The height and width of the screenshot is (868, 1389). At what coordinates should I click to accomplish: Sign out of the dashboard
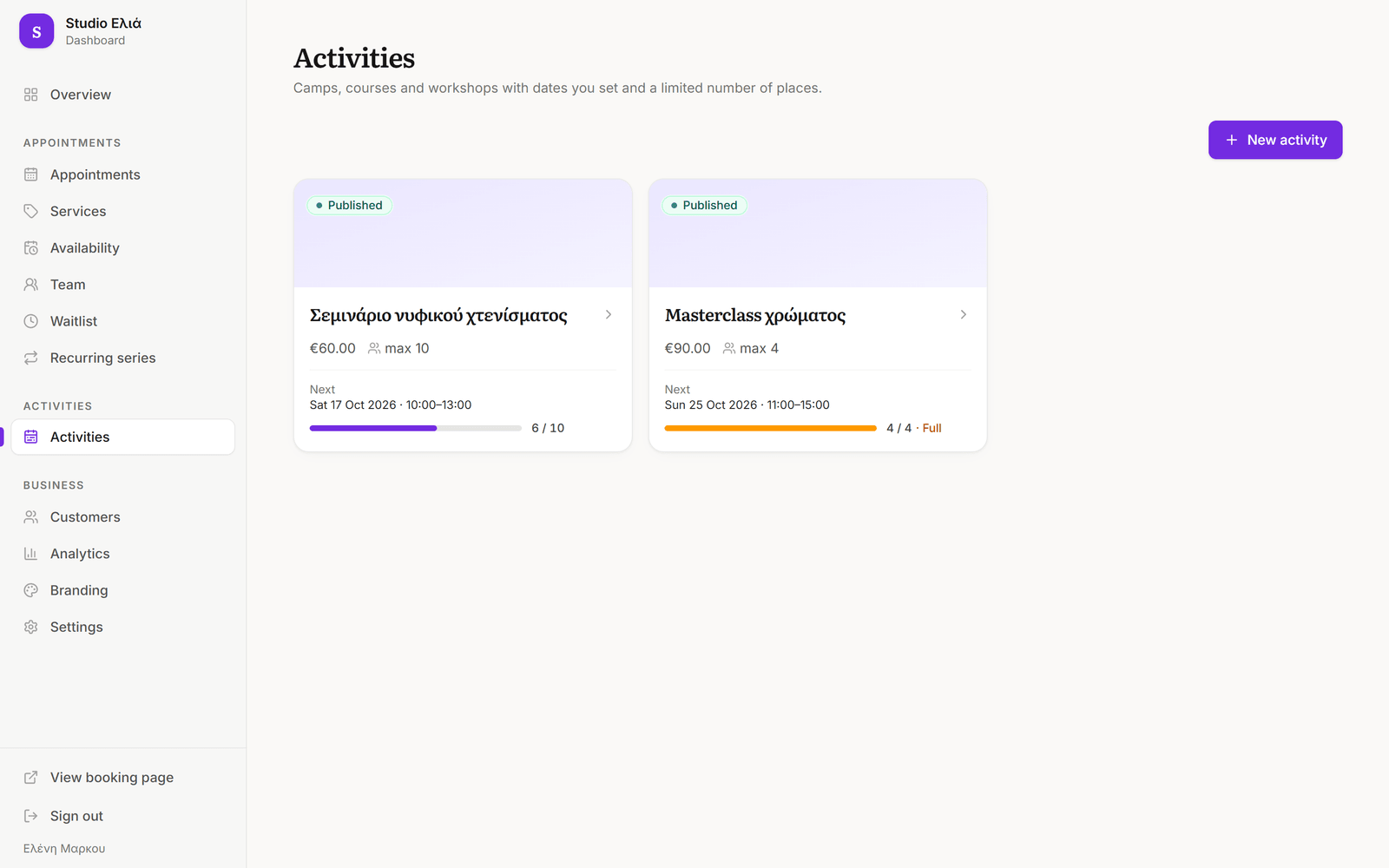tap(123, 816)
